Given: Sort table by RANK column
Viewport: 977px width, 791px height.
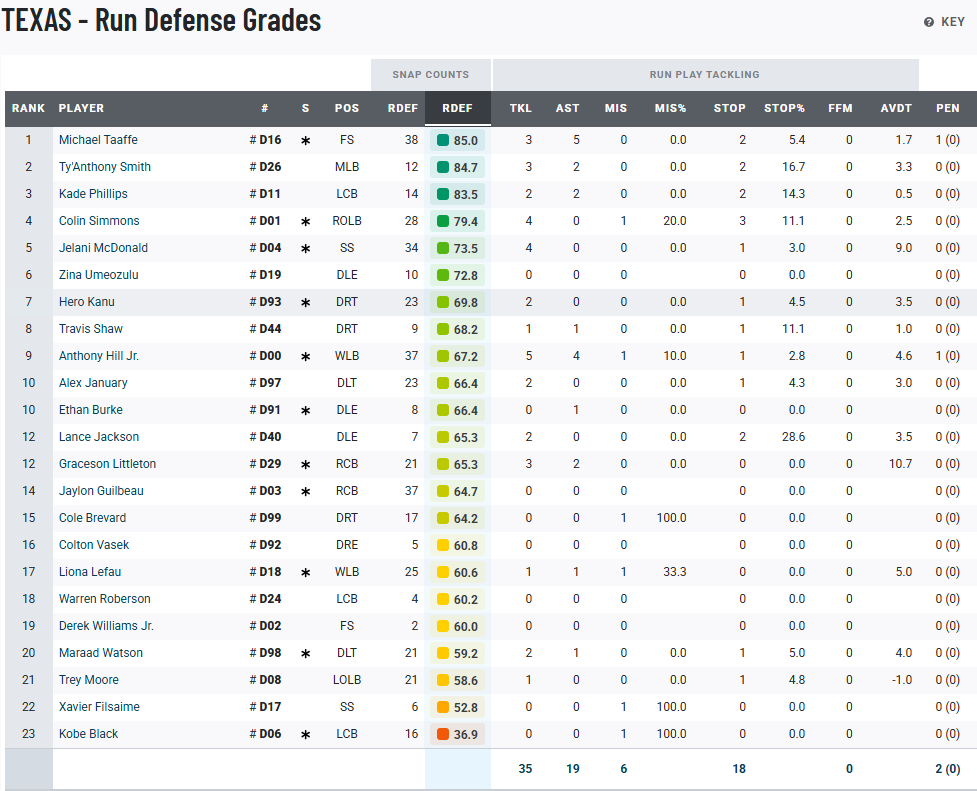Looking at the screenshot, I should (28, 108).
